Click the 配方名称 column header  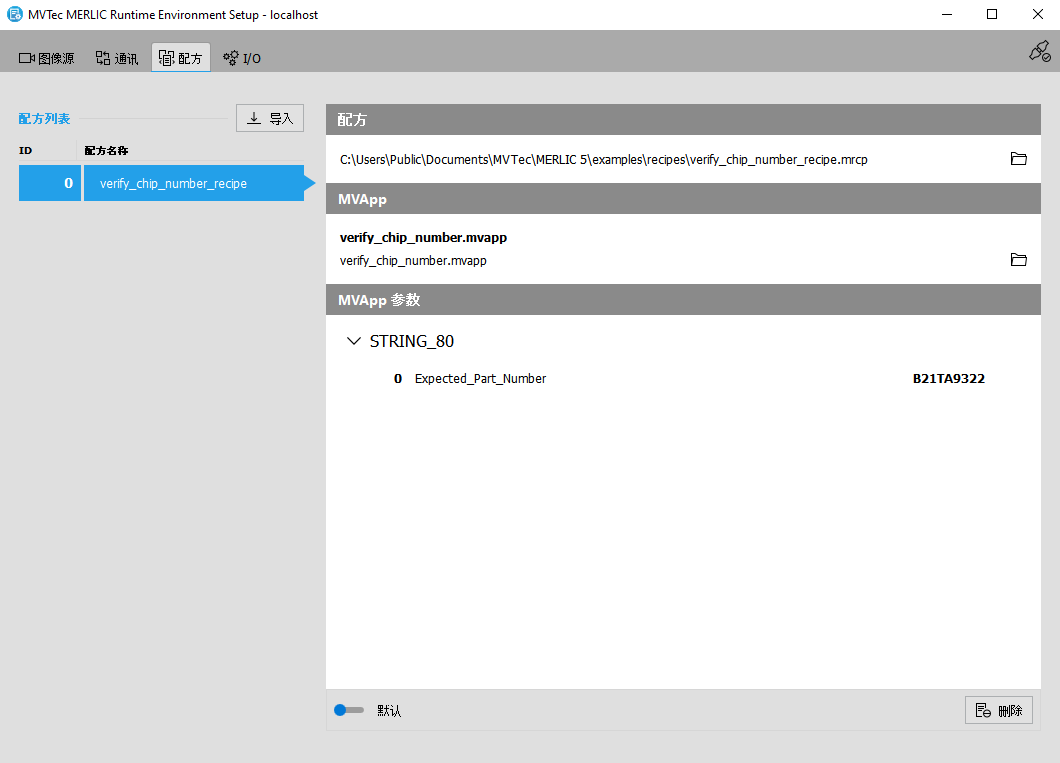[106, 150]
